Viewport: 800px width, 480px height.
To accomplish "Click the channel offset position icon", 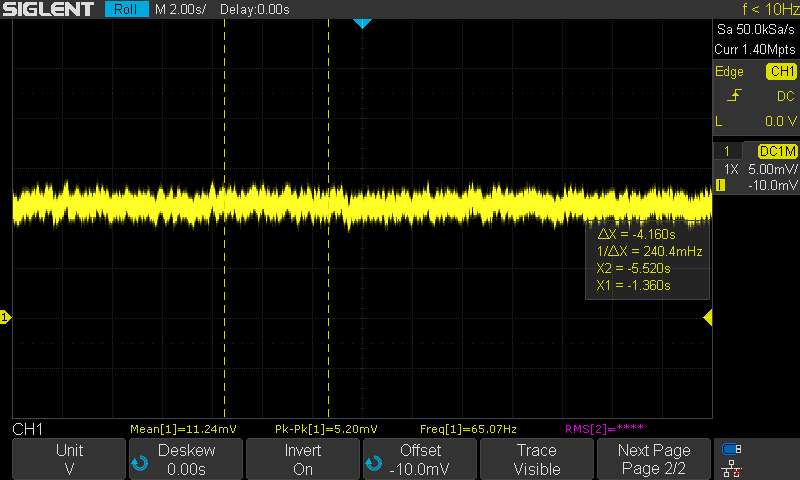I will [x=720, y=185].
